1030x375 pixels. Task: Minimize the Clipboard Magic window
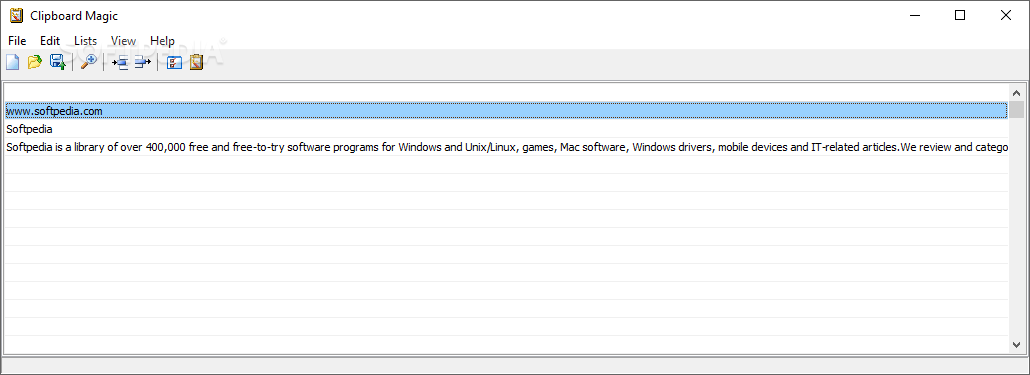pos(914,15)
